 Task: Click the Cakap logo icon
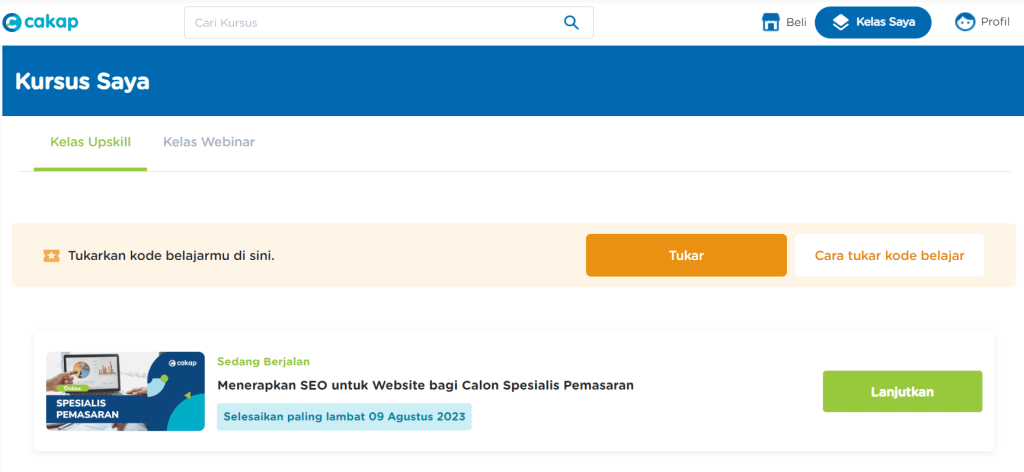[12, 22]
